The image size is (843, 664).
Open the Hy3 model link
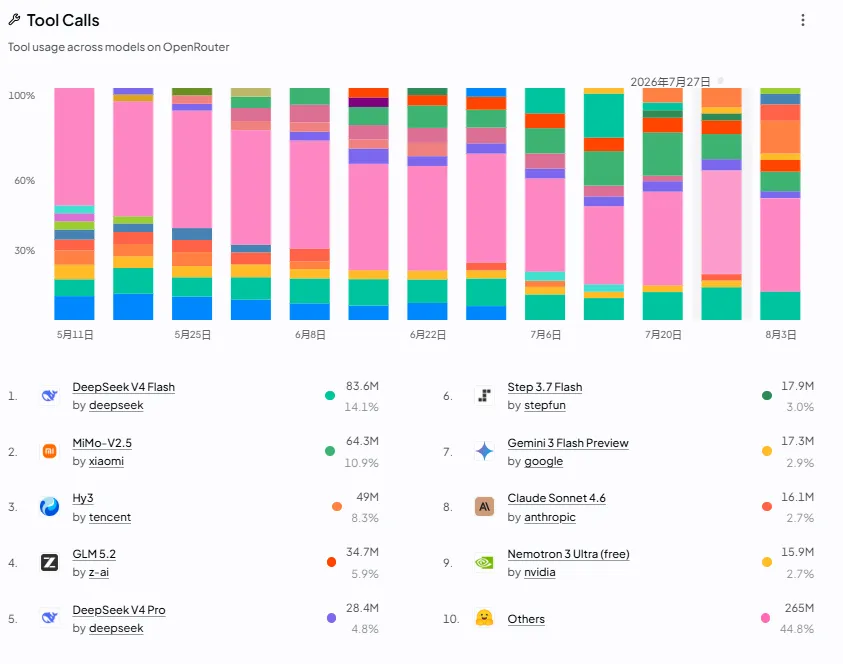coord(83,498)
